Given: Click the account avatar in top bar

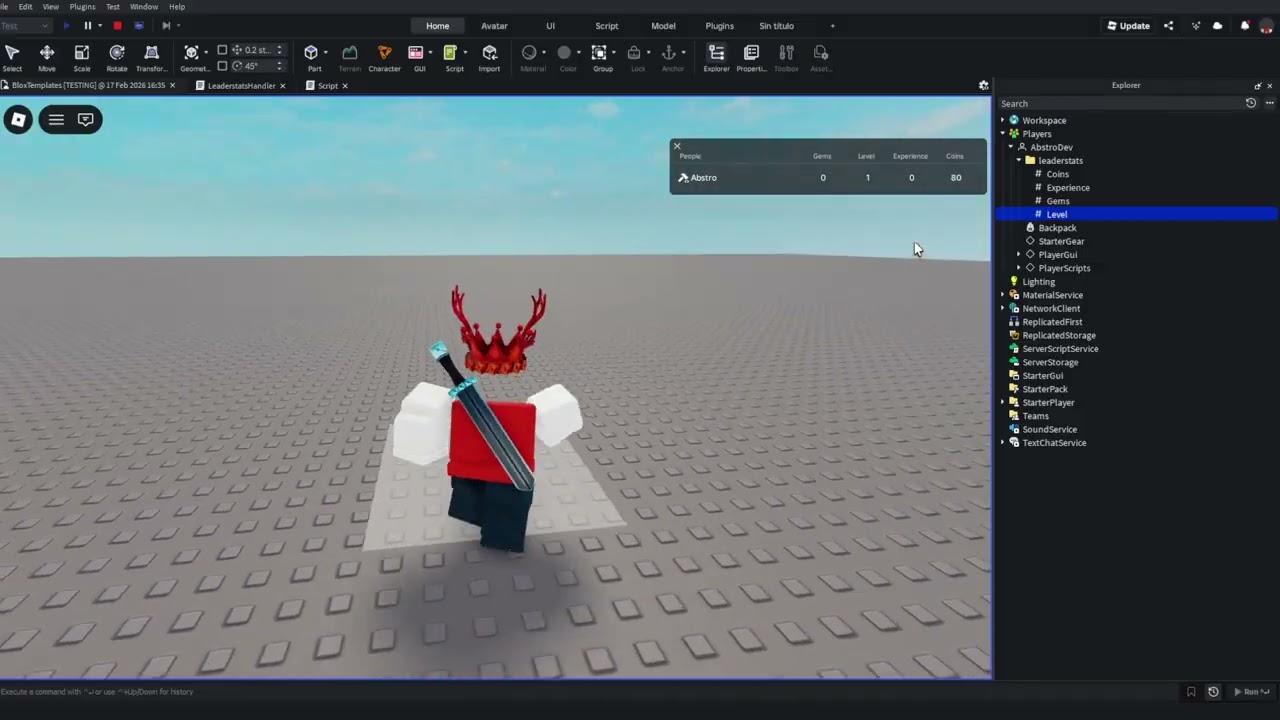Looking at the screenshot, I should pyautogui.click(x=1266, y=26).
